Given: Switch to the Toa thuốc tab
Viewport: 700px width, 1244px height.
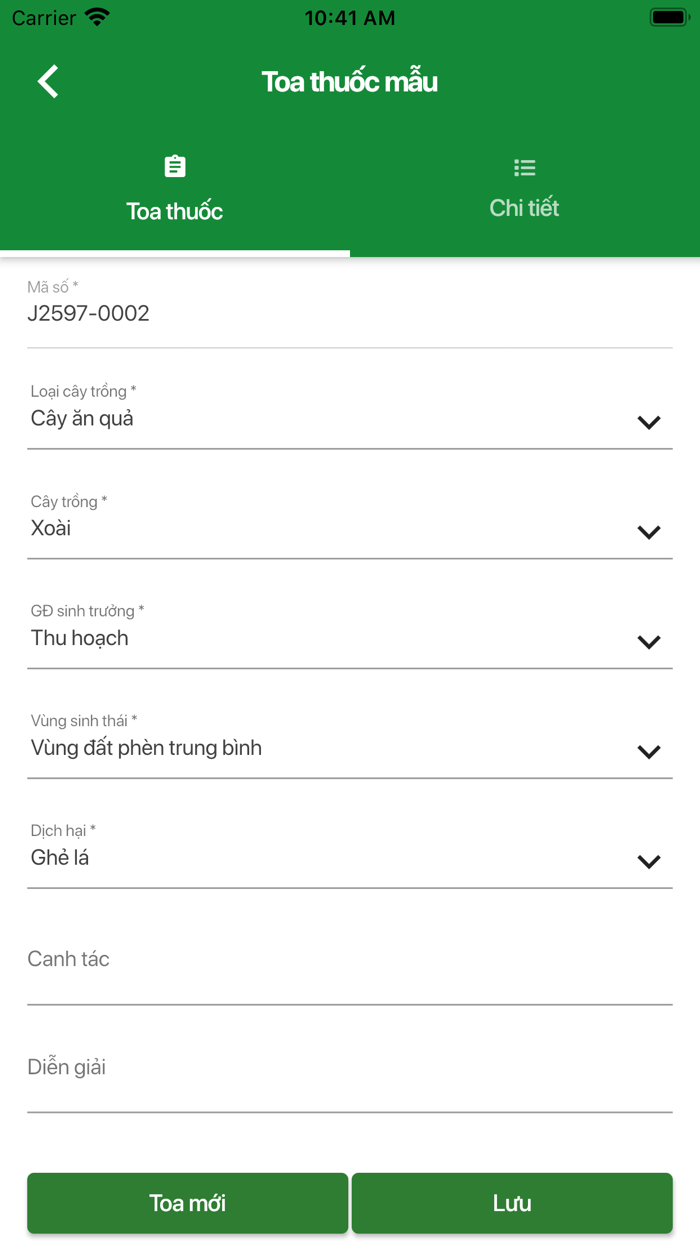Looking at the screenshot, I should tap(175, 211).
